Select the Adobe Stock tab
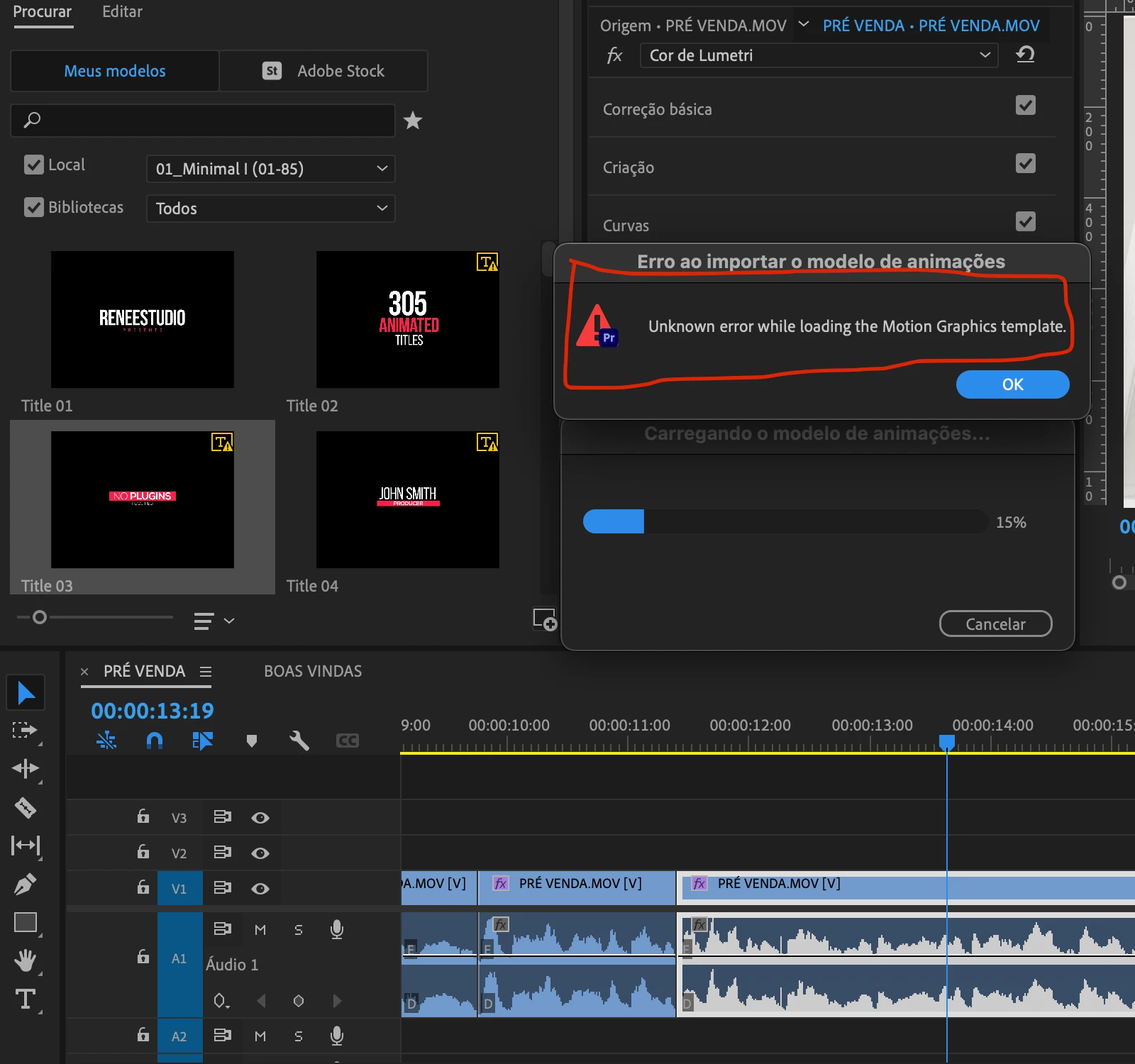The image size is (1135, 1064). pos(323,71)
